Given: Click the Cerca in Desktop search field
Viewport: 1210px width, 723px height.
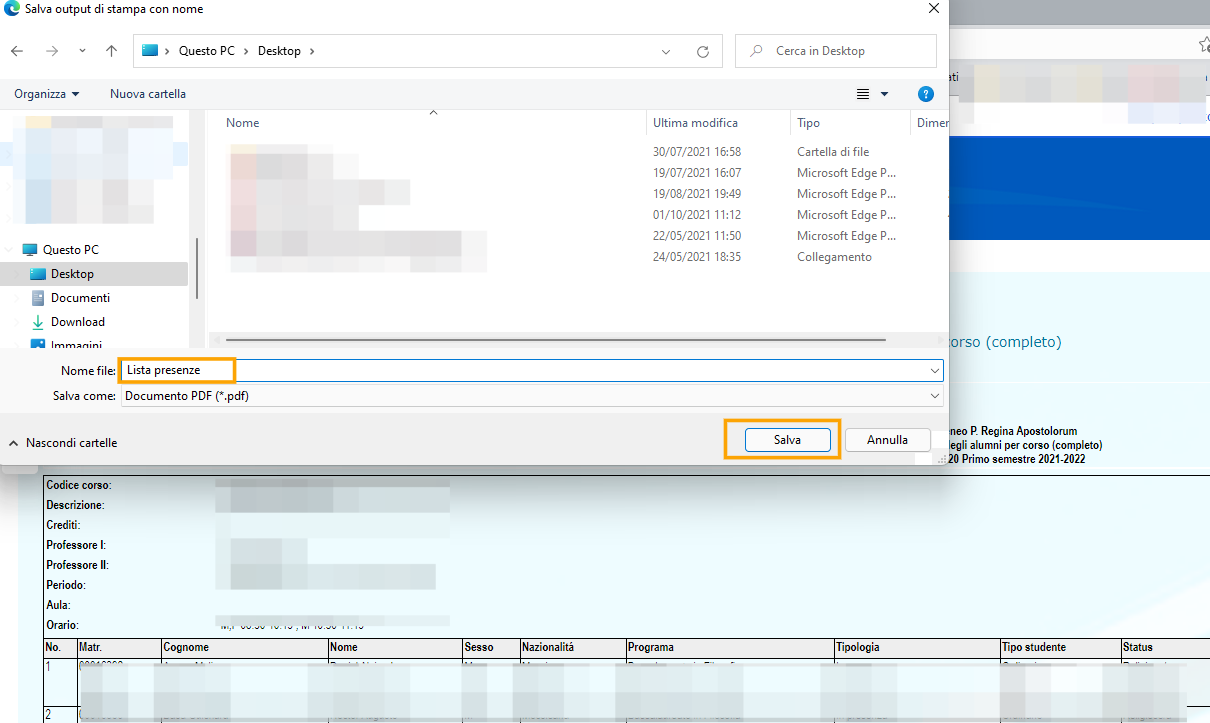Looking at the screenshot, I should 836,51.
